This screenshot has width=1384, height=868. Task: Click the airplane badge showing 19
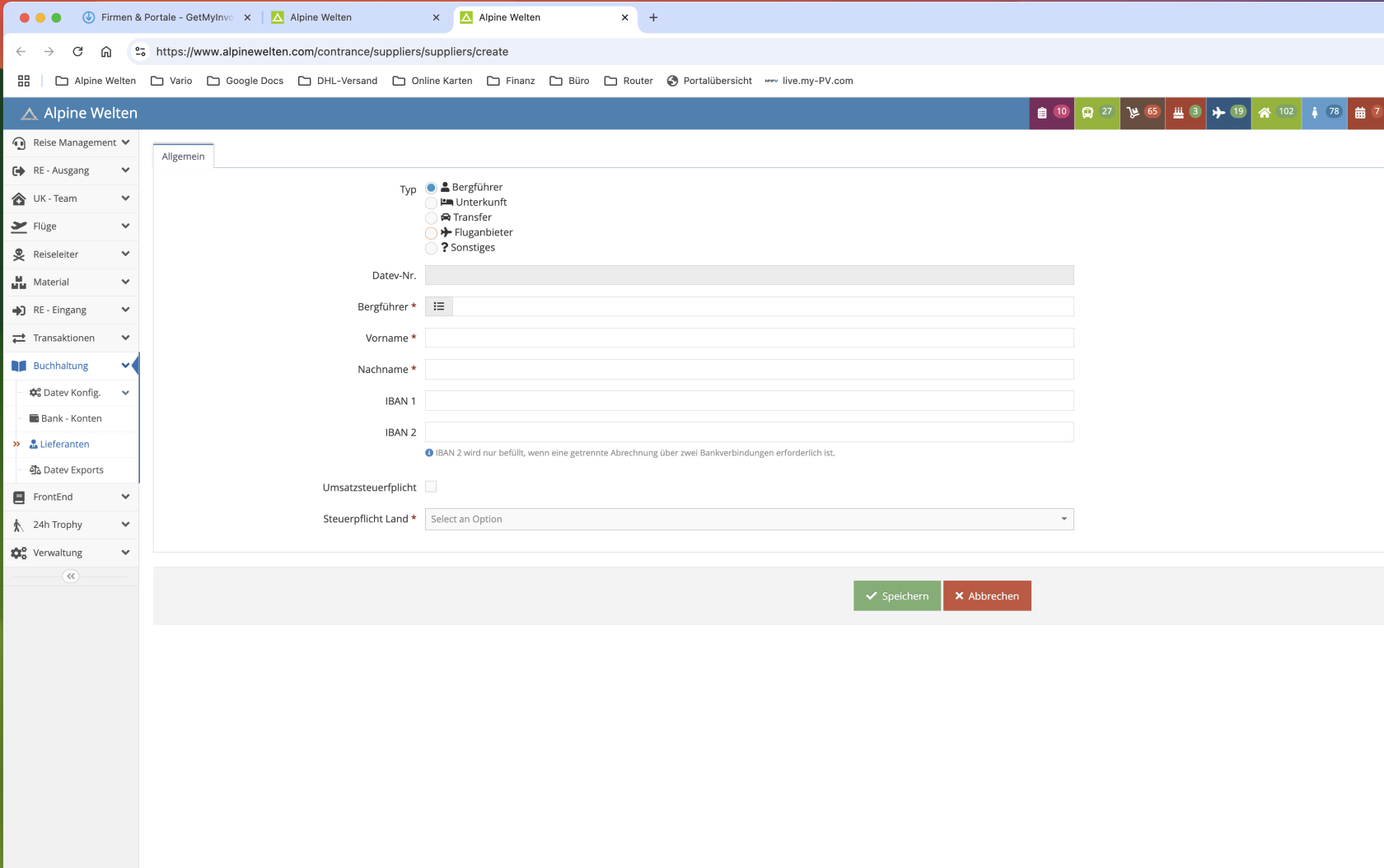pos(1227,113)
